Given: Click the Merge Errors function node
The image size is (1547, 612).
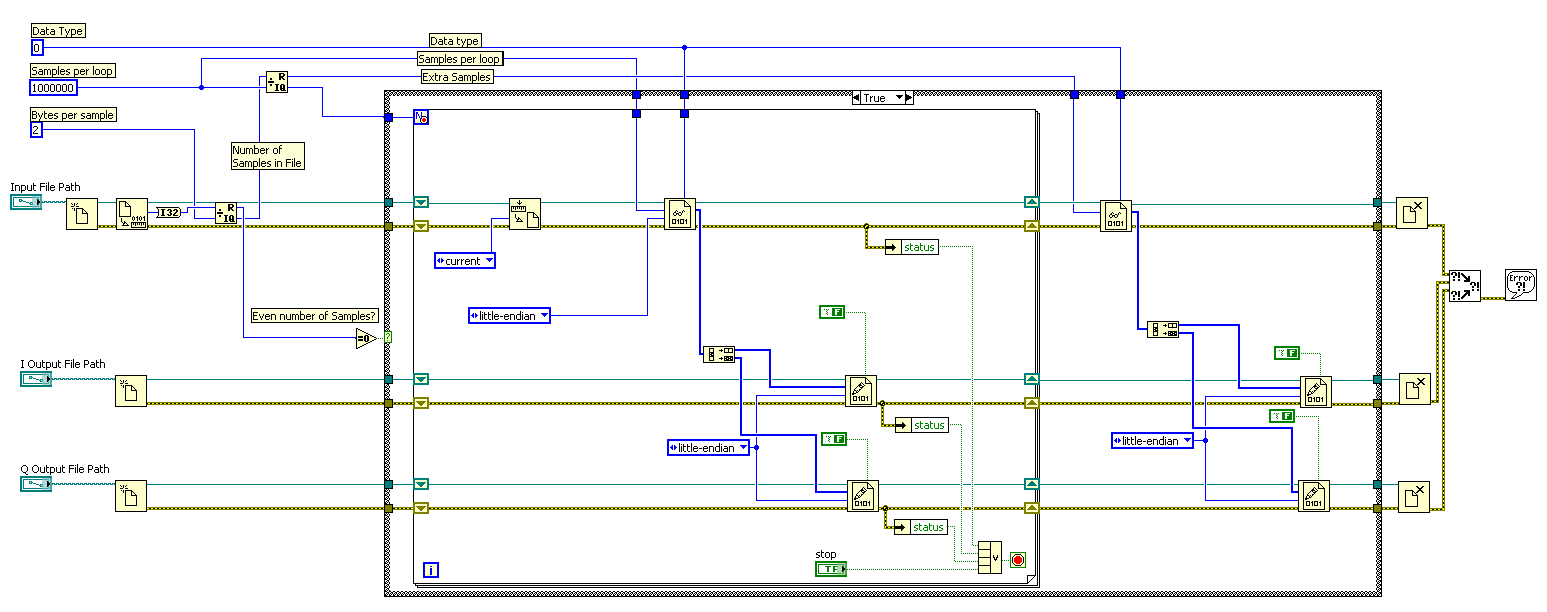Looking at the screenshot, I should click(x=1465, y=285).
